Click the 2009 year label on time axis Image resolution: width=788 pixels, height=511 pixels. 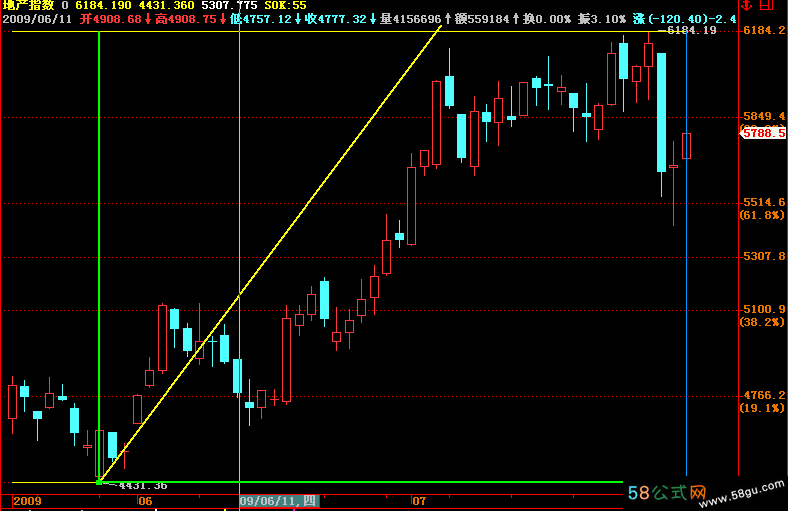pos(27,501)
